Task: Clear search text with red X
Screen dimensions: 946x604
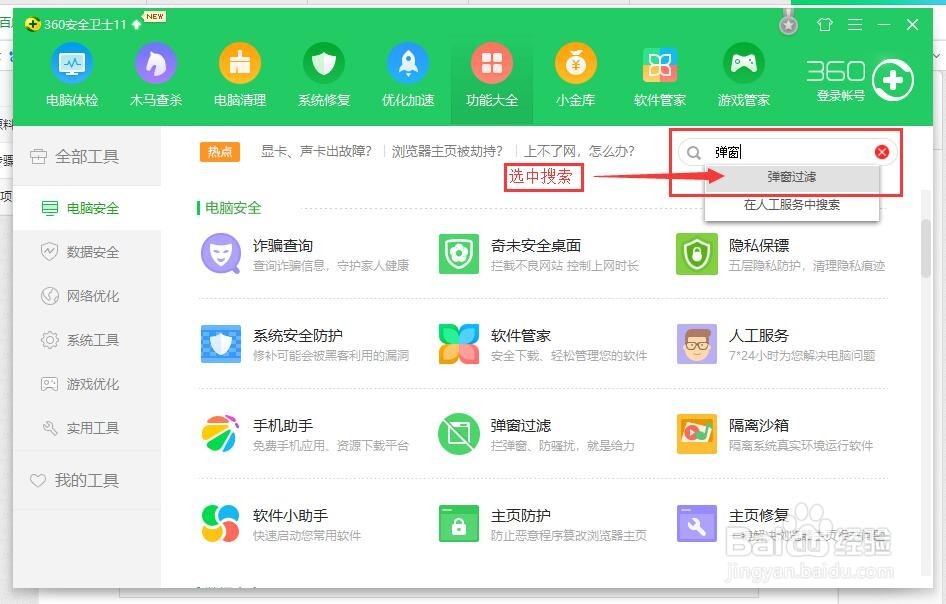Action: point(881,152)
